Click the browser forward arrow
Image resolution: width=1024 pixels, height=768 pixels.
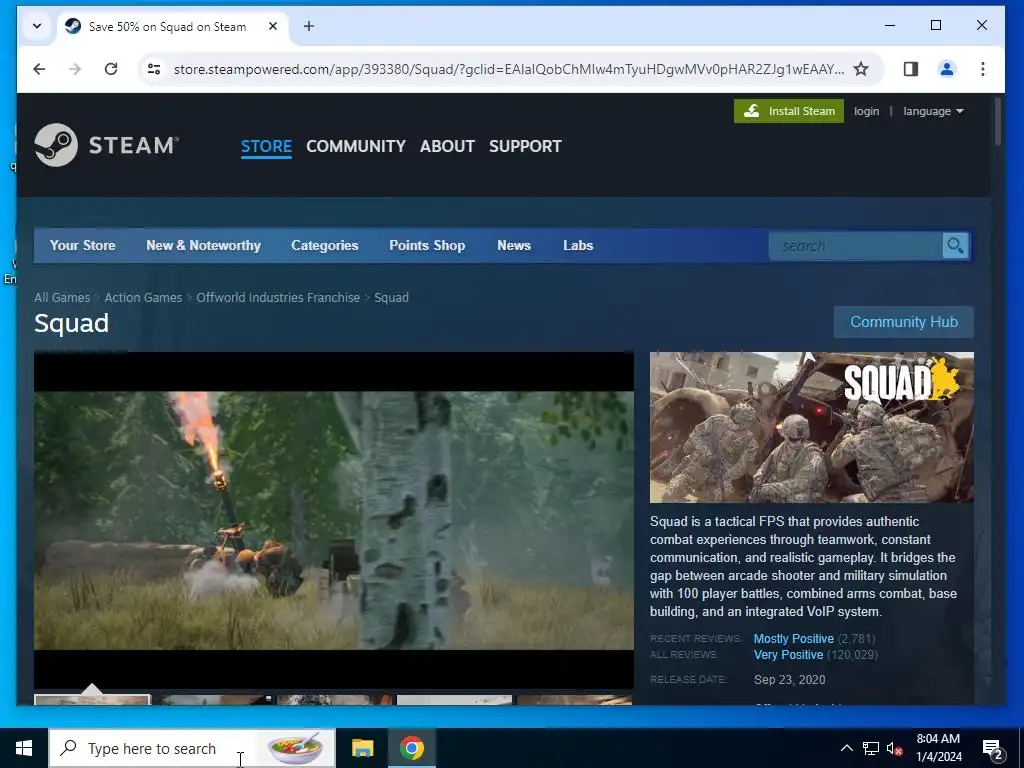(75, 69)
